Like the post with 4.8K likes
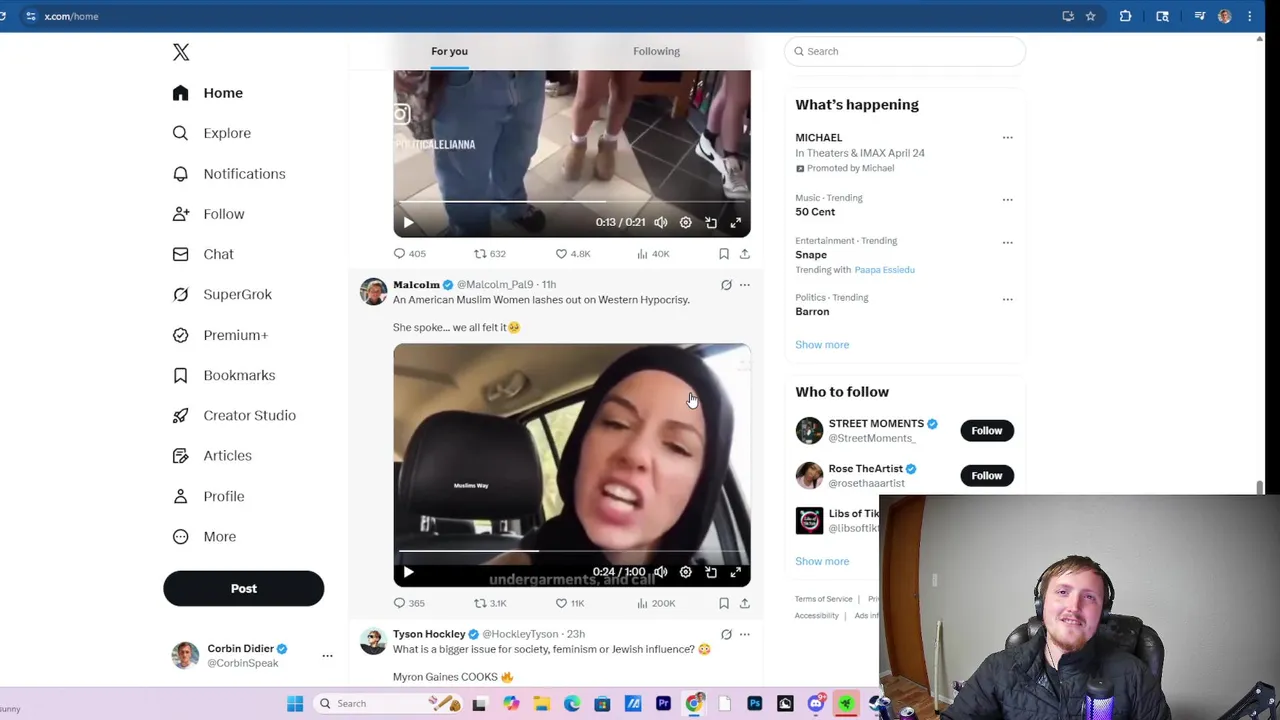Screen dimensions: 1280x720 coord(573,254)
